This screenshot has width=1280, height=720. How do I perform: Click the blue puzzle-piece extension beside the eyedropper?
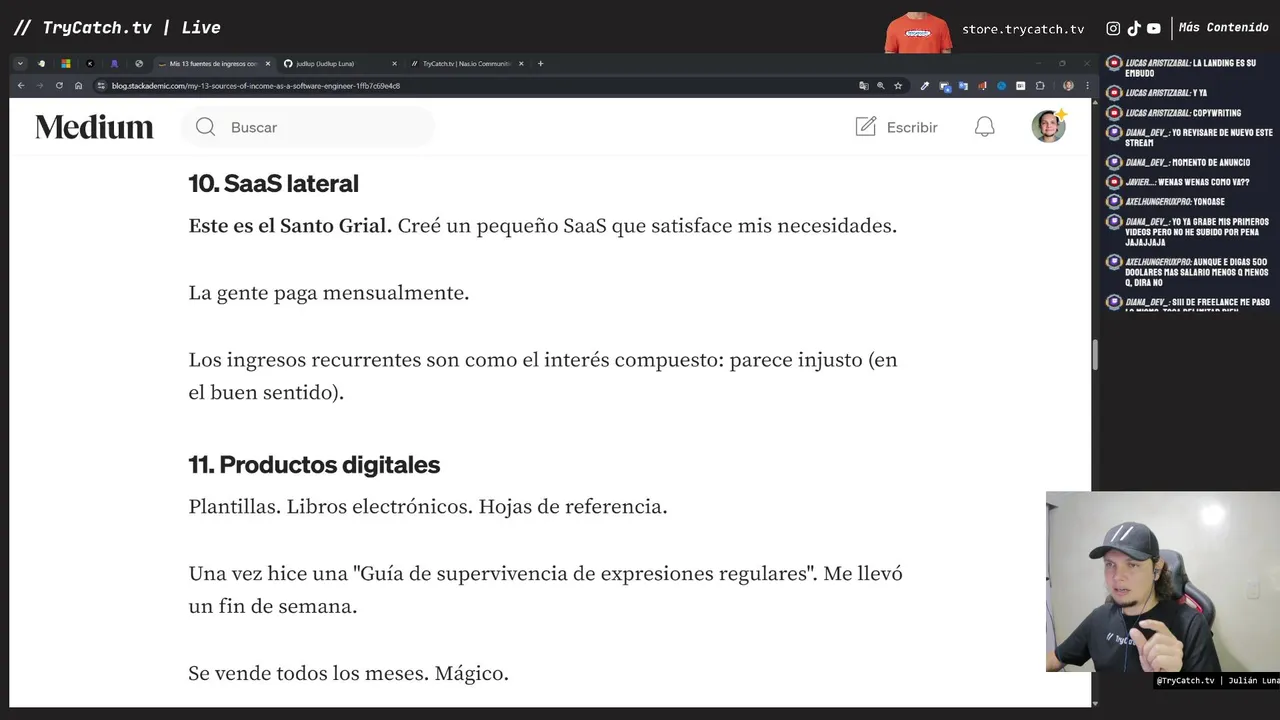click(x=944, y=86)
